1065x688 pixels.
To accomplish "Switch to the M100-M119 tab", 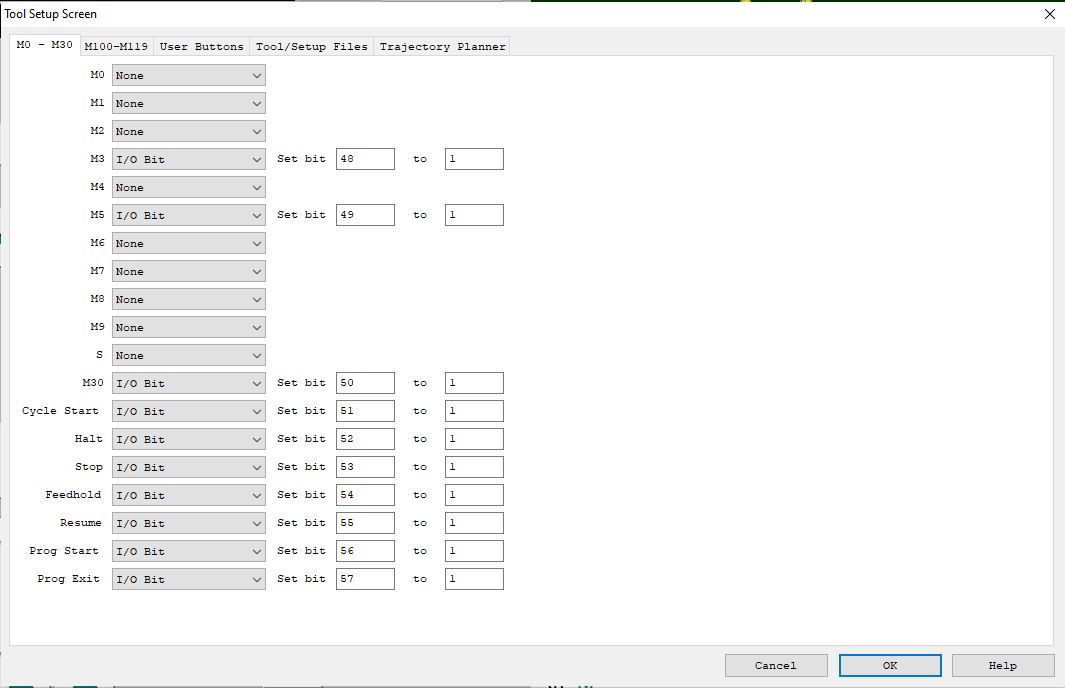I will point(115,47).
